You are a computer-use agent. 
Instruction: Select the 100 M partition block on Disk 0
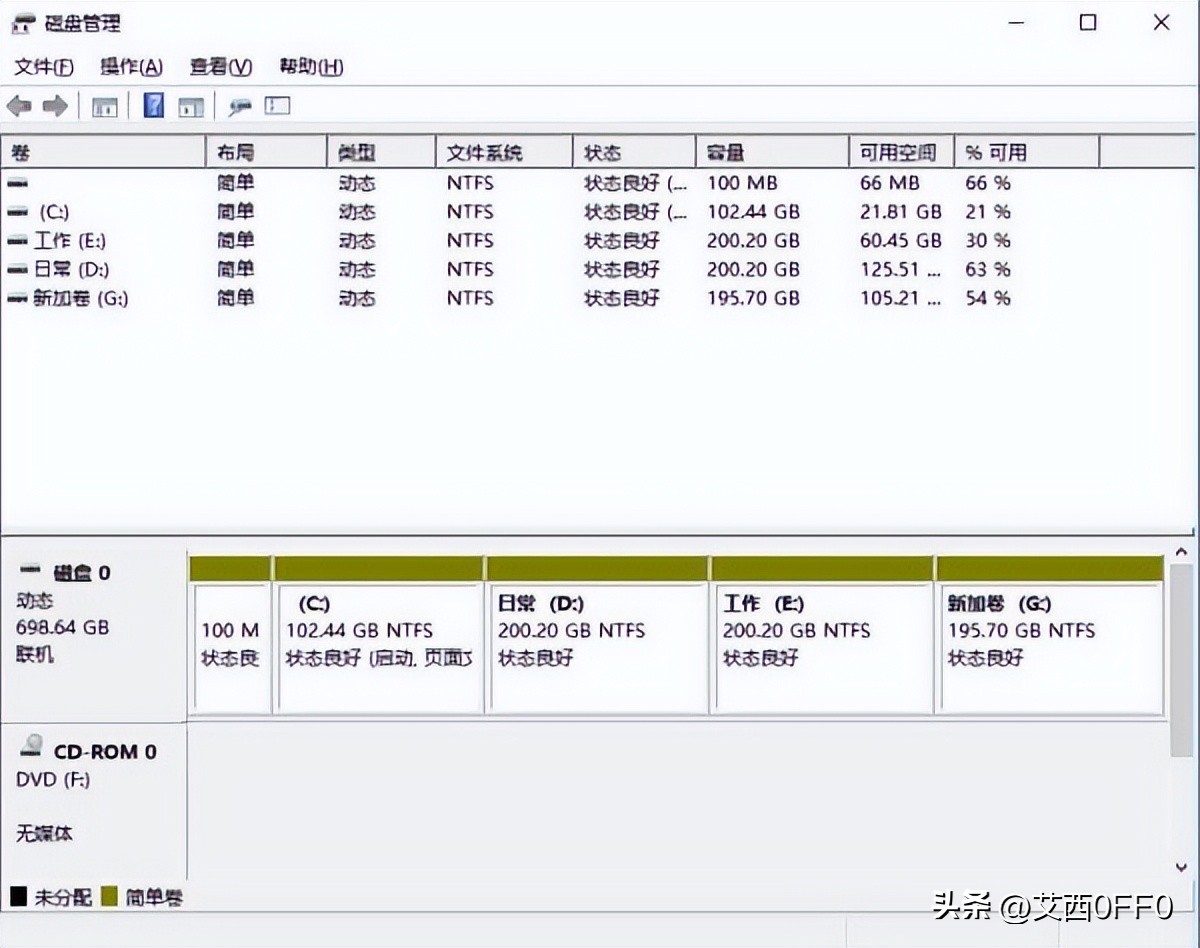tap(231, 636)
